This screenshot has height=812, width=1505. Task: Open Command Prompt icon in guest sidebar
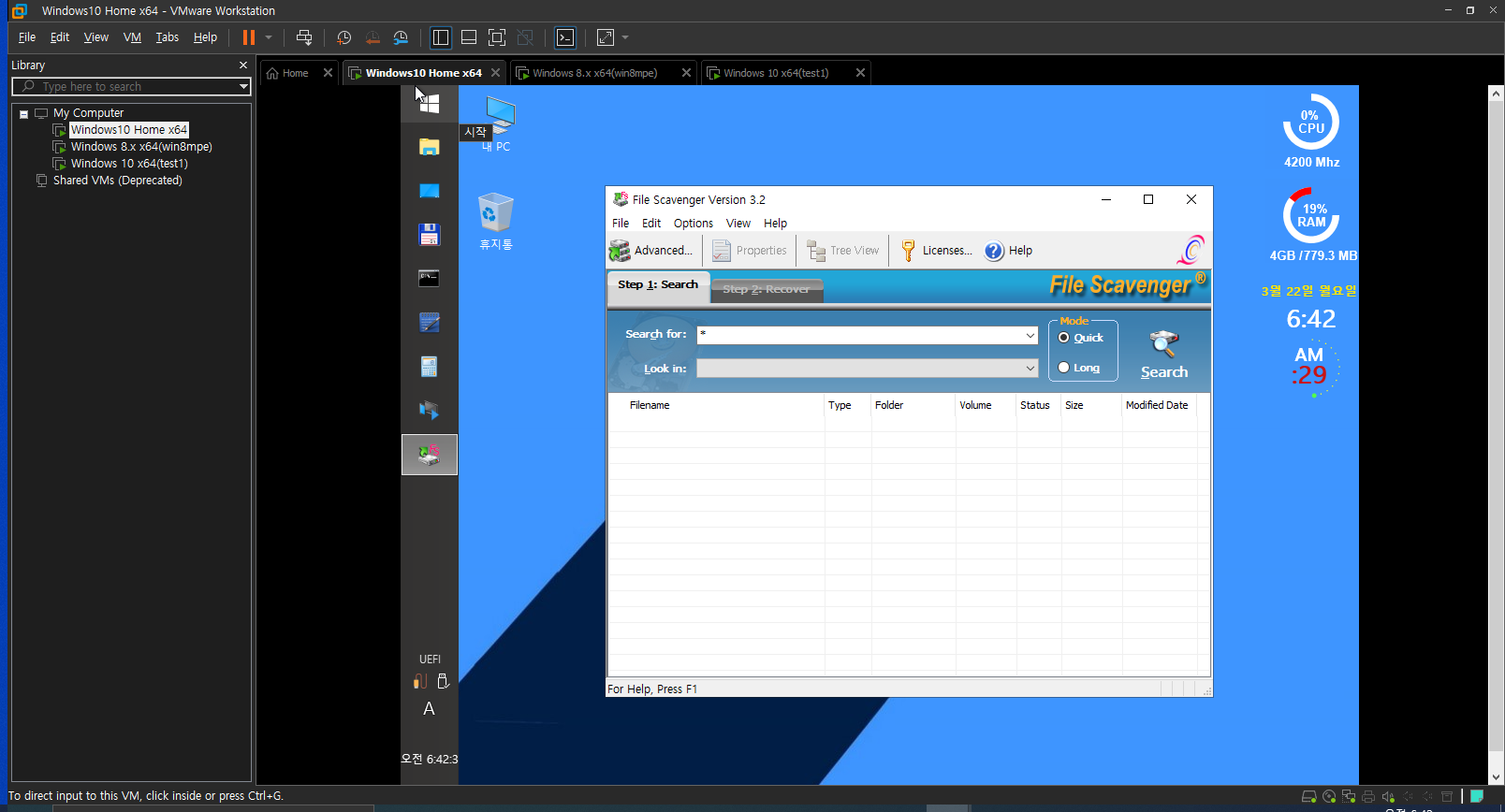430,278
